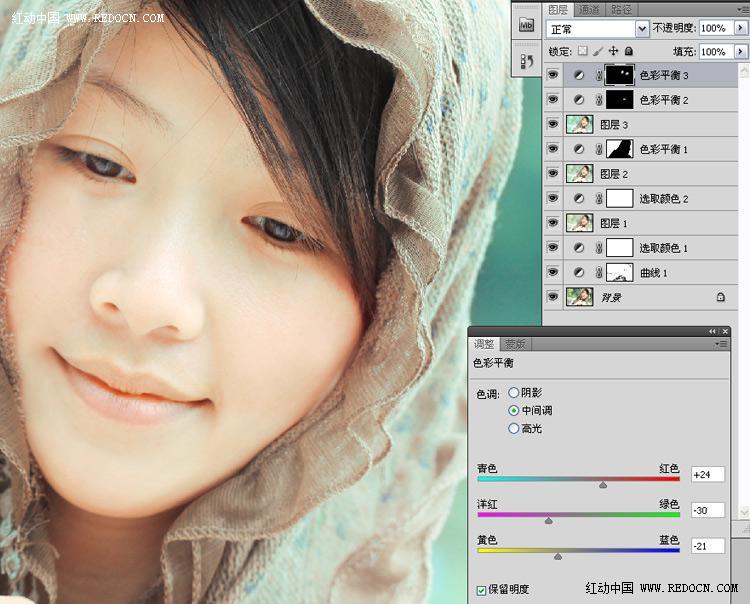Screen dimensions: 750x604
Task: Hide the 选取颜色 2 layer
Action: coord(553,198)
